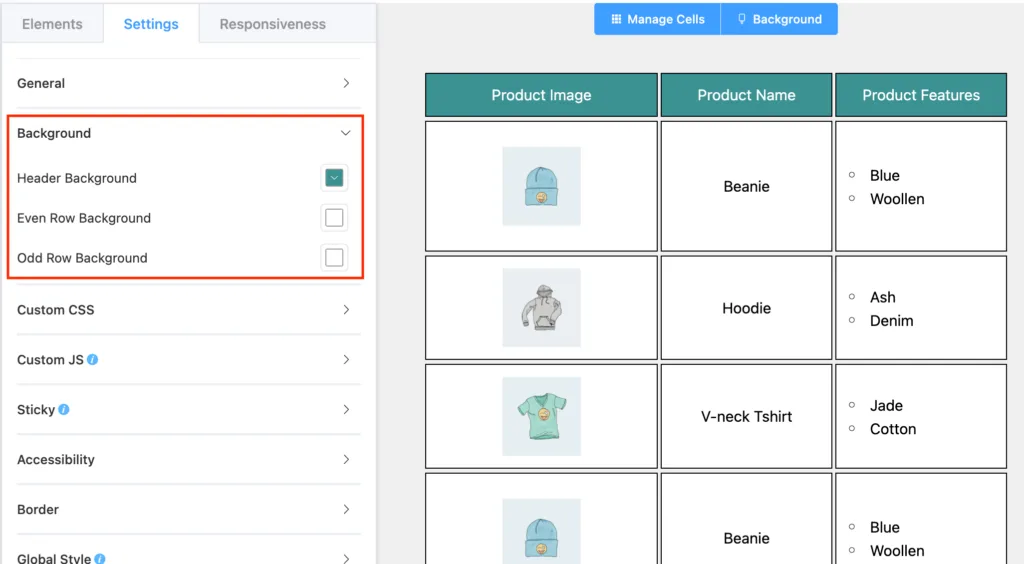
Task: Click the Global Style info icon
Action: [100, 559]
